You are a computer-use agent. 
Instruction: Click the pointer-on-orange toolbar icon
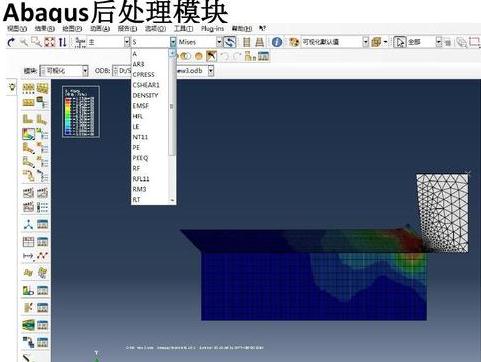point(211,56)
